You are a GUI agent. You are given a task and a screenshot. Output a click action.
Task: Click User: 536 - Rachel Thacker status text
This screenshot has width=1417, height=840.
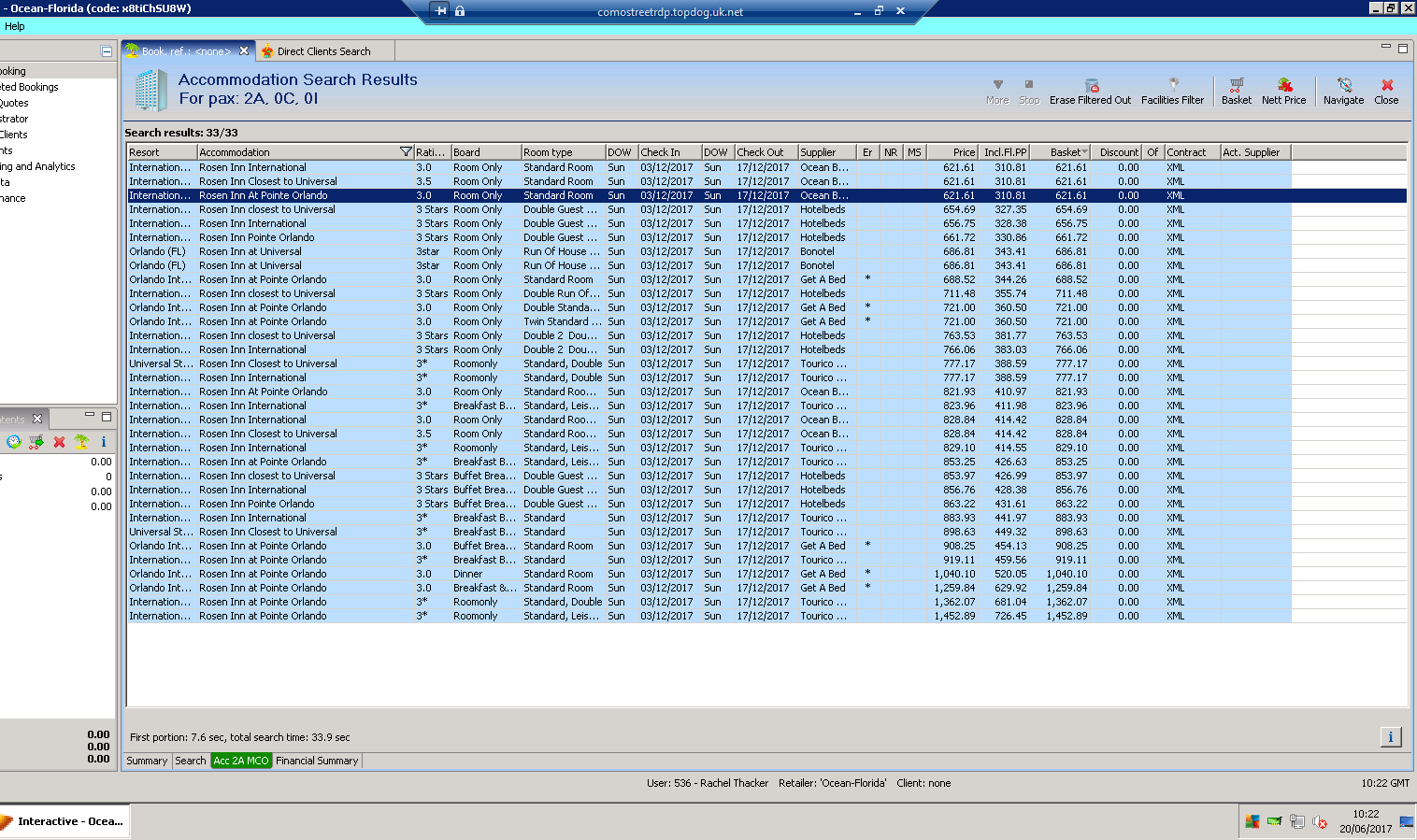(708, 783)
